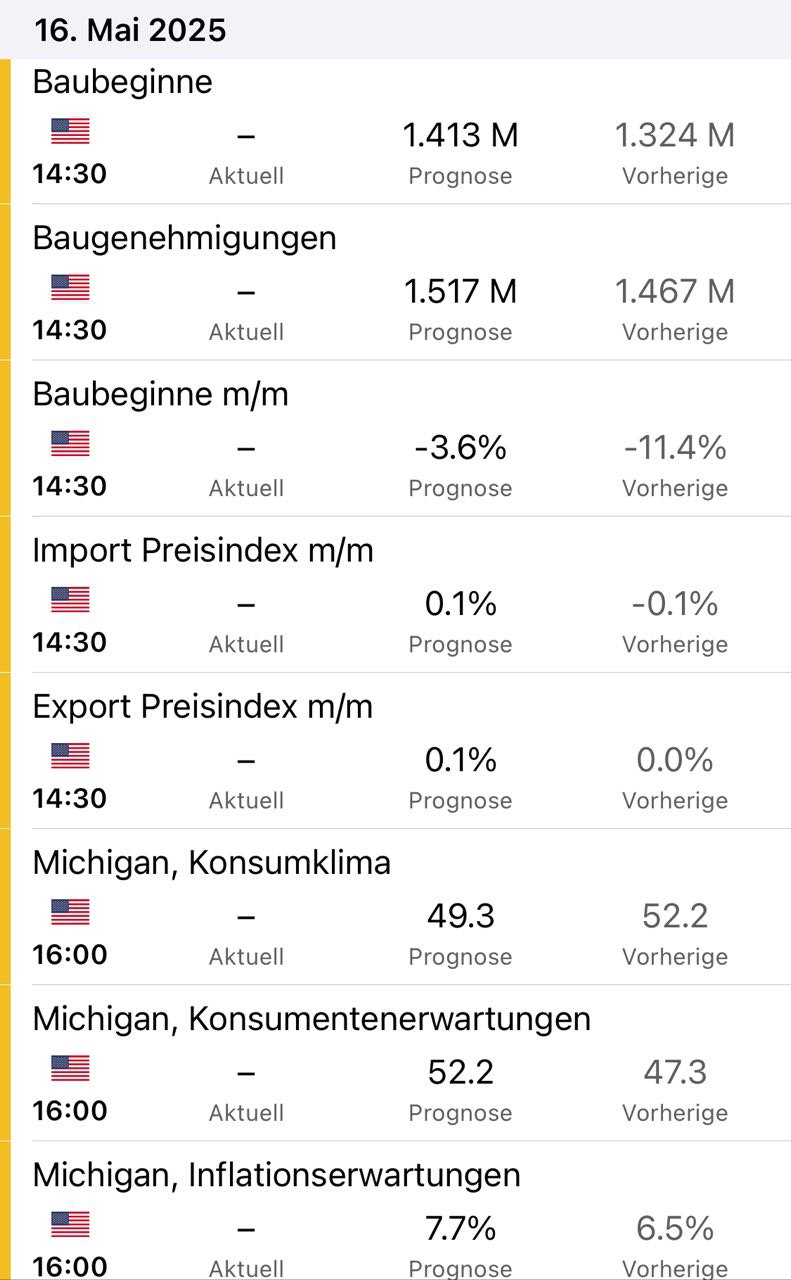Screen dimensions: 791x1280
Task: Tap the 47.3 Vorherige value
Action: click(674, 1072)
